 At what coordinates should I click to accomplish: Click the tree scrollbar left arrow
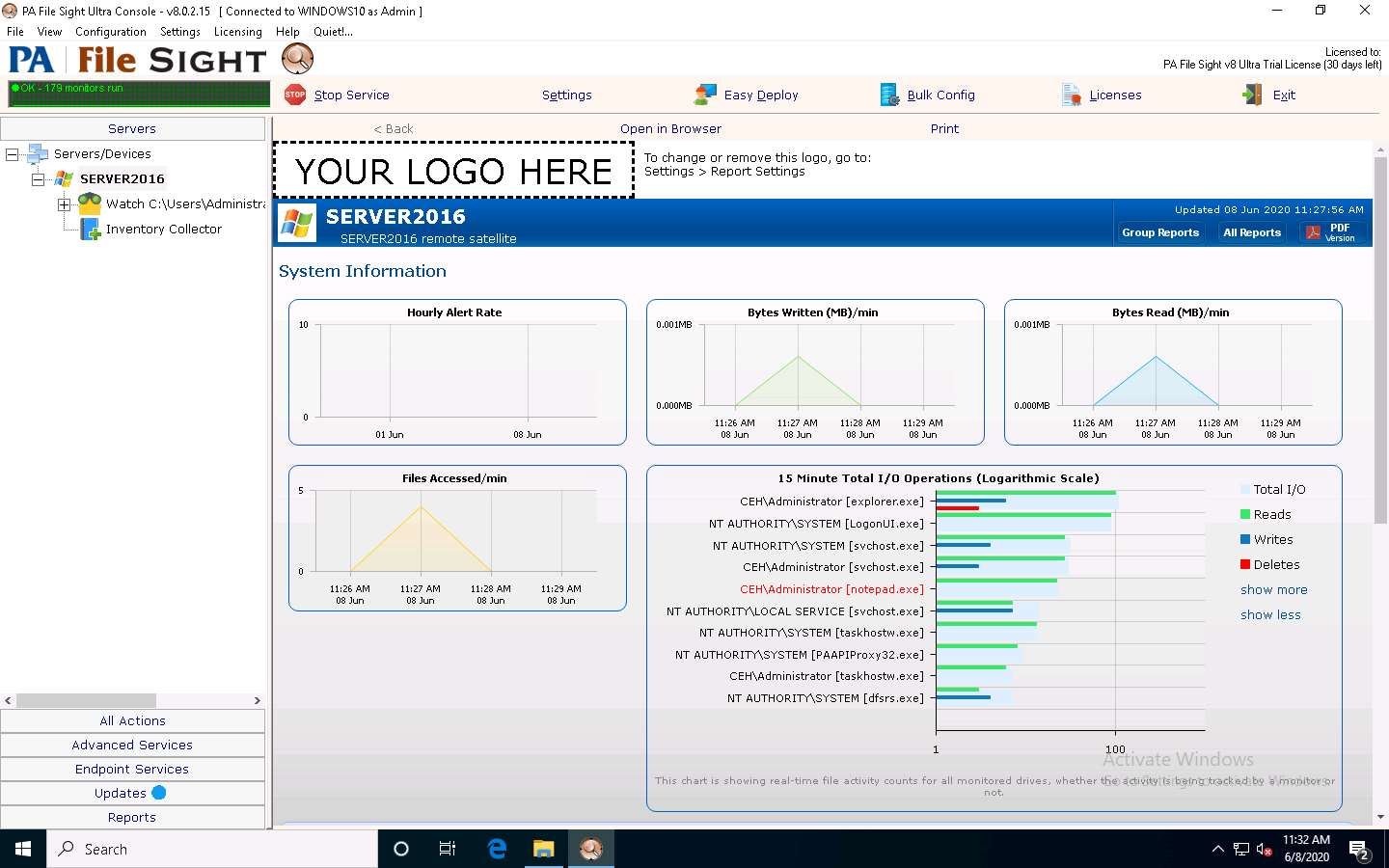[x=8, y=700]
